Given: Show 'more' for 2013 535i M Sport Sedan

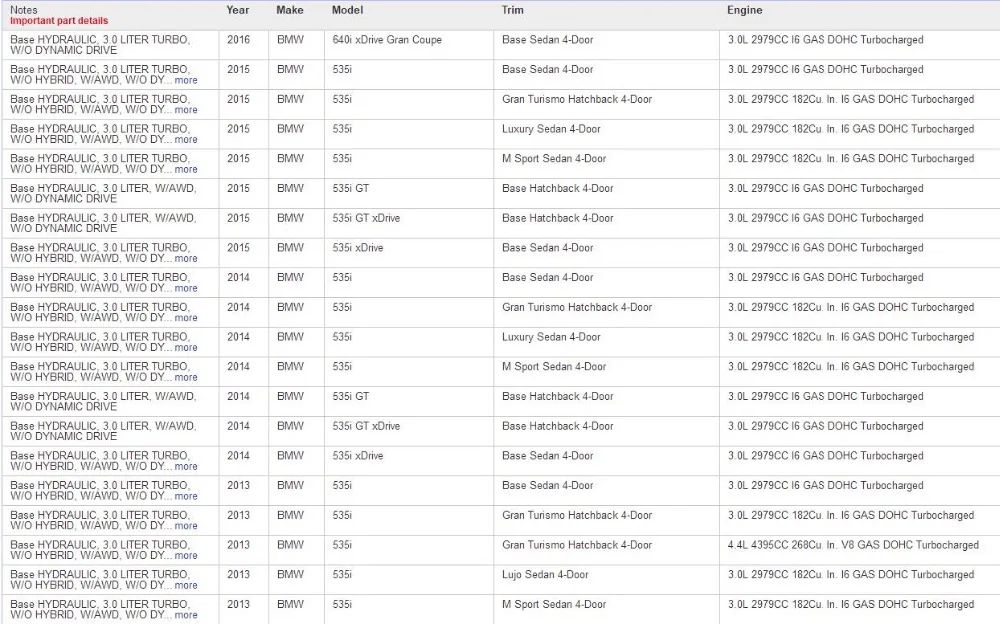Looking at the screenshot, I should (x=186, y=615).
